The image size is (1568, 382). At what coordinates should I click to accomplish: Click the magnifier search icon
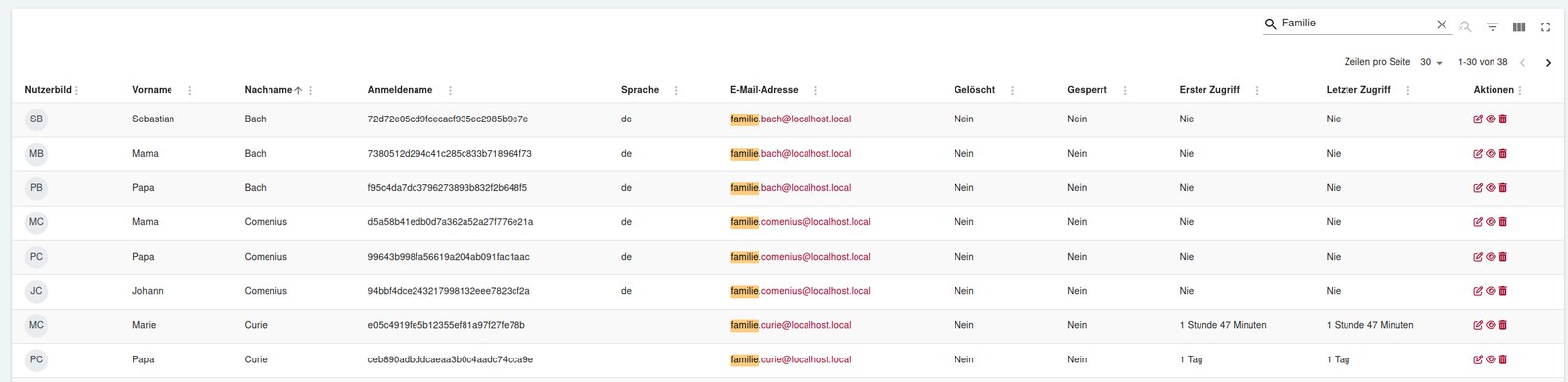(x=1271, y=24)
